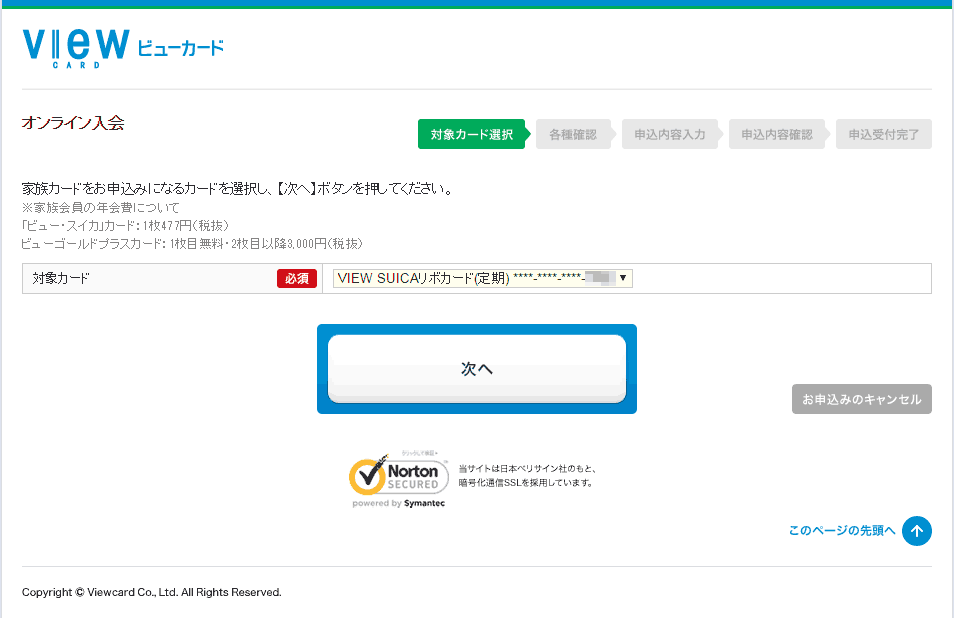This screenshot has width=954, height=618.
Task: Click the オンライン入会 page heading
Action: point(73,123)
